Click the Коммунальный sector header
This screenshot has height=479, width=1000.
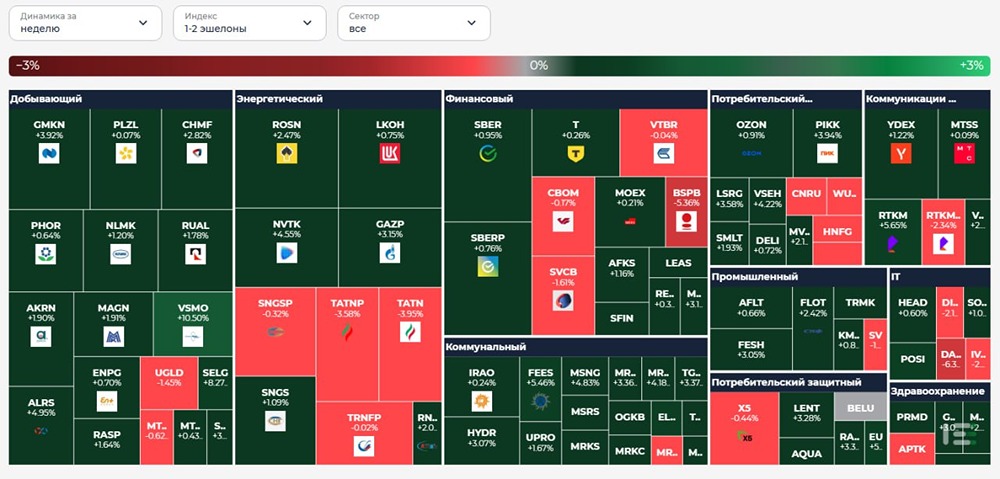point(576,346)
